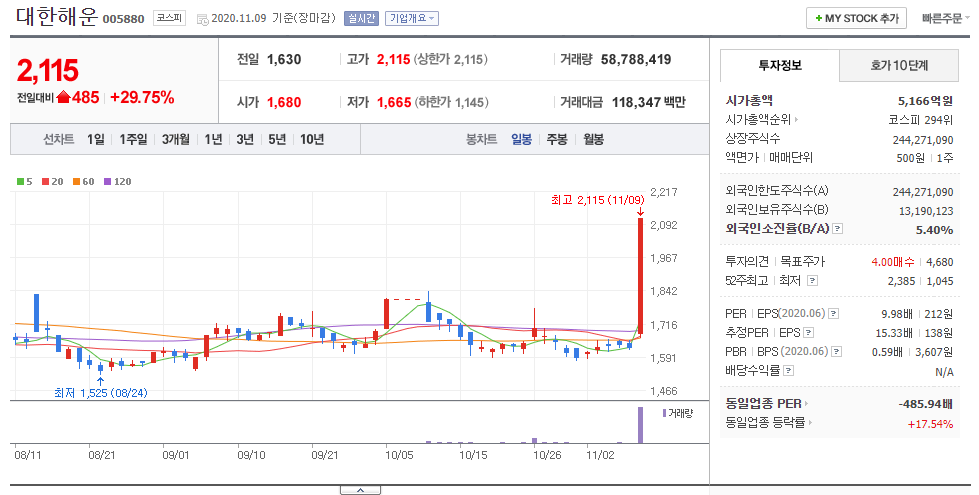Switch to the 투자정보 tab

point(780,66)
